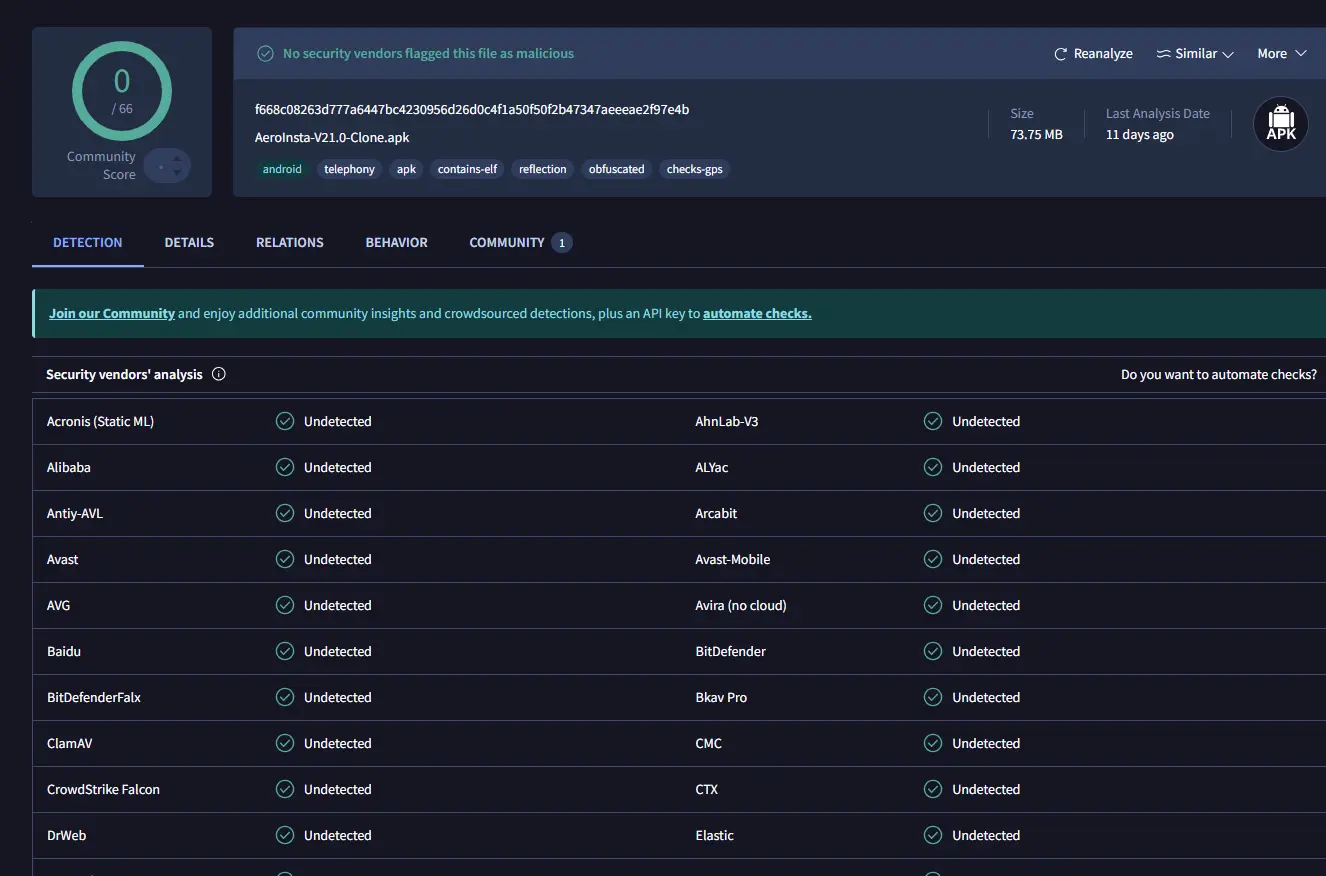Choose the reflection tag
Viewport: 1326px width, 876px height.
click(x=543, y=170)
